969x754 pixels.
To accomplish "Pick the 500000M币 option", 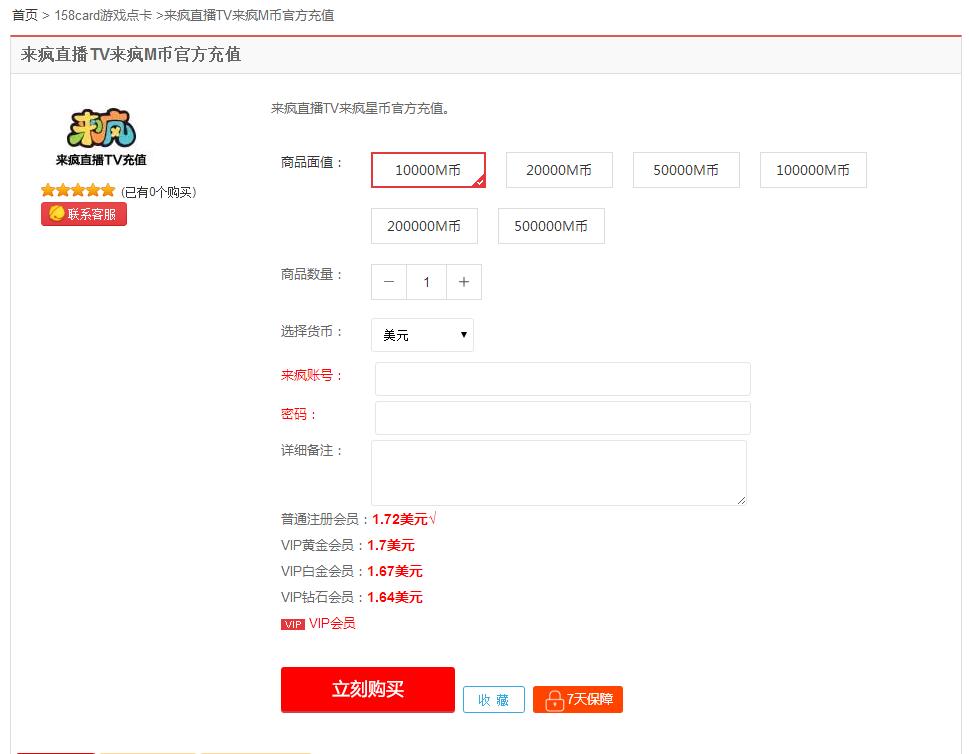I will [551, 226].
